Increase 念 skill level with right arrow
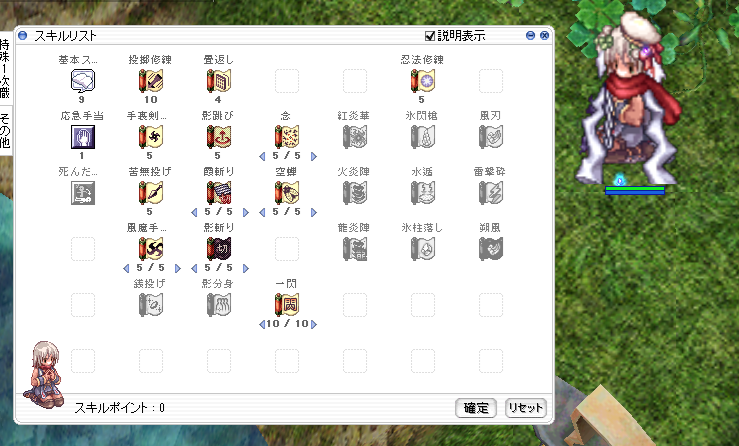This screenshot has height=446, width=739. [314, 157]
